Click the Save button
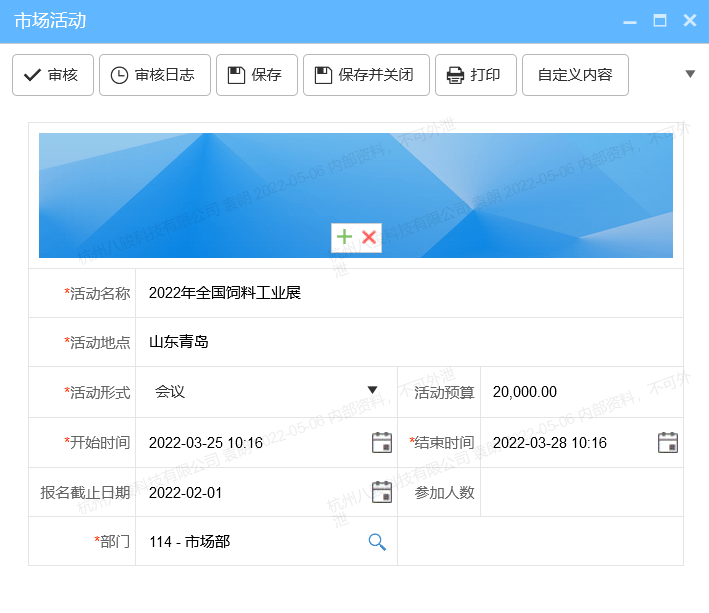The image size is (709, 613). 256,75
